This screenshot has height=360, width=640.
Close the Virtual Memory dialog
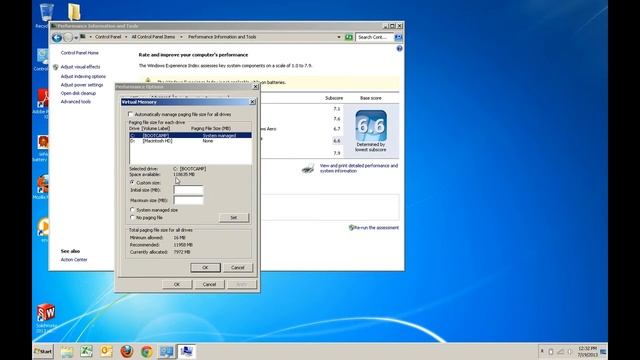(x=252, y=102)
